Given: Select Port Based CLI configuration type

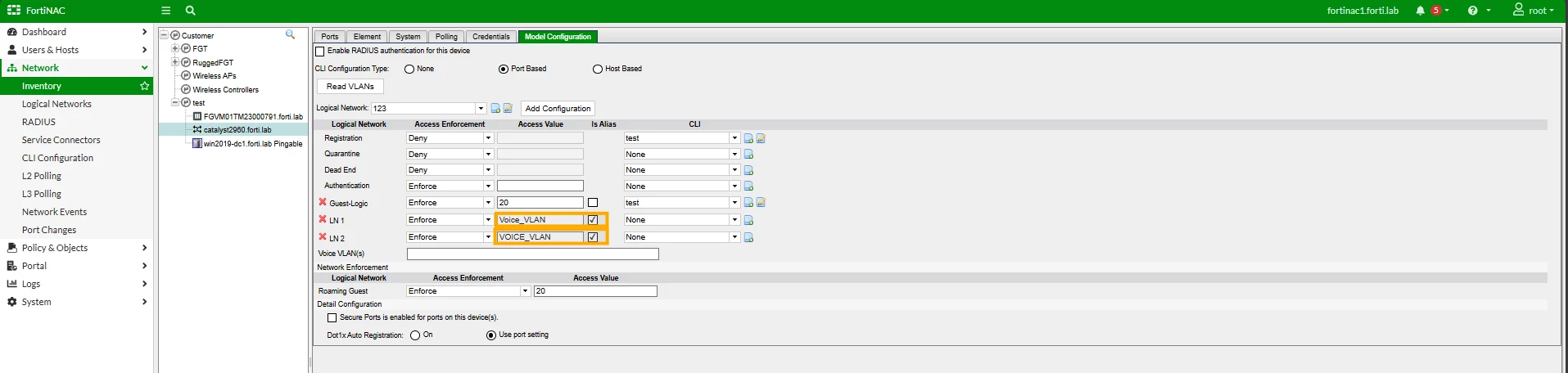Looking at the screenshot, I should 504,69.
